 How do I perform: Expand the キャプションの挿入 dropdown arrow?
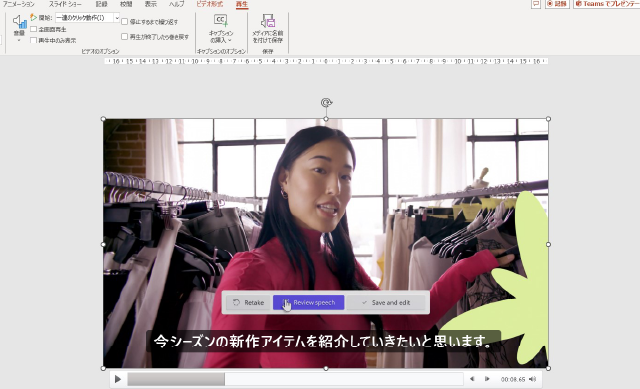click(230, 40)
